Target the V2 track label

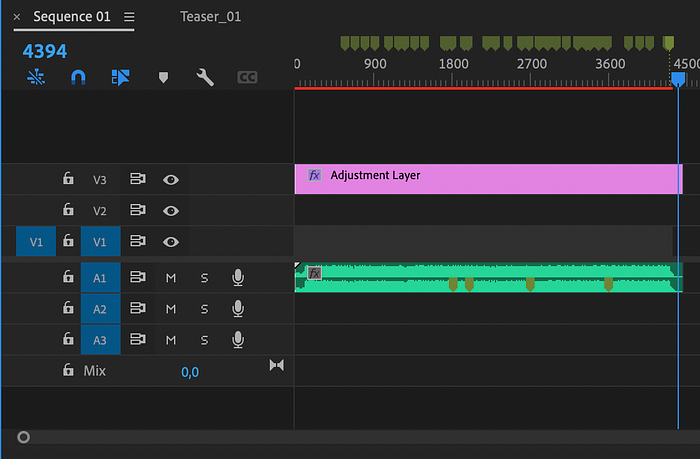(x=100, y=211)
